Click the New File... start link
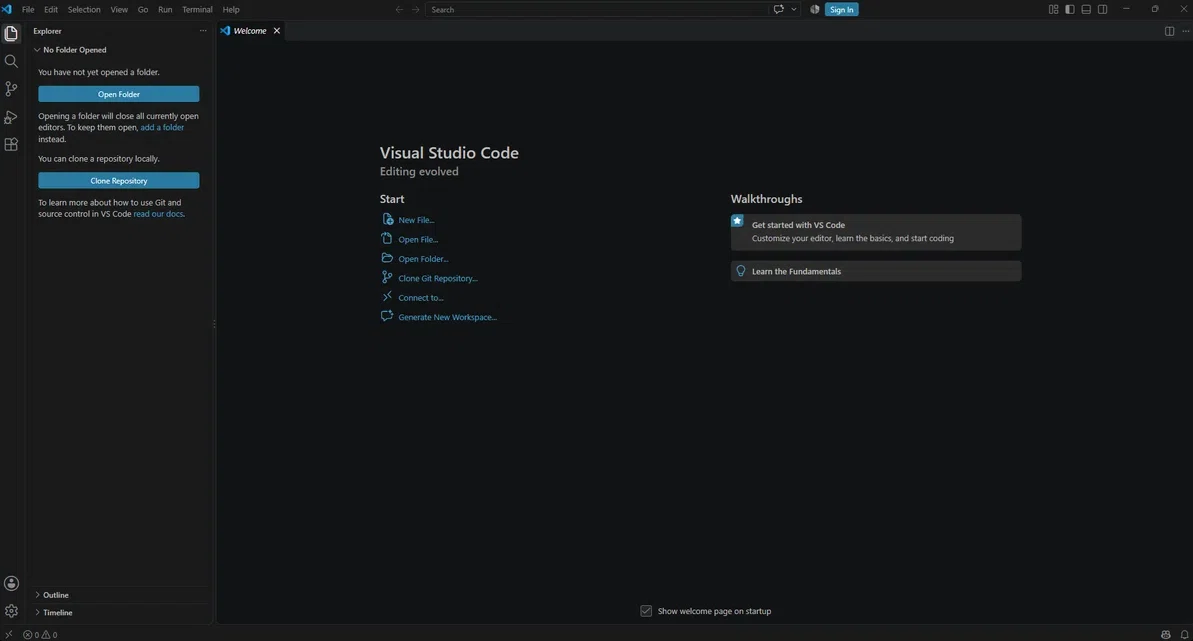The image size is (1193, 641). click(408, 219)
